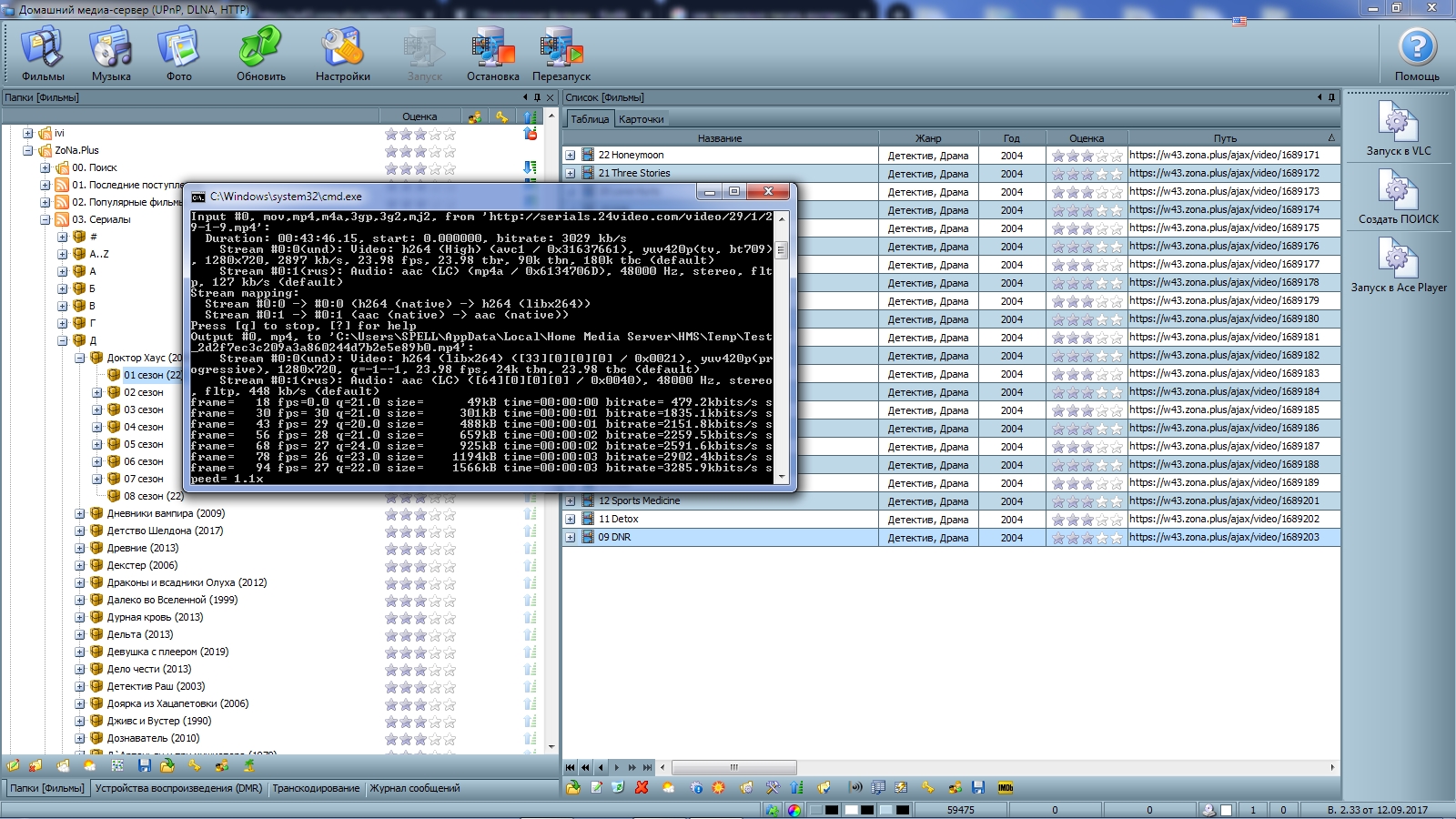This screenshot has height=819, width=1456.
Task: Click the horizontal scrollbar thumb of list
Action: 733,767
